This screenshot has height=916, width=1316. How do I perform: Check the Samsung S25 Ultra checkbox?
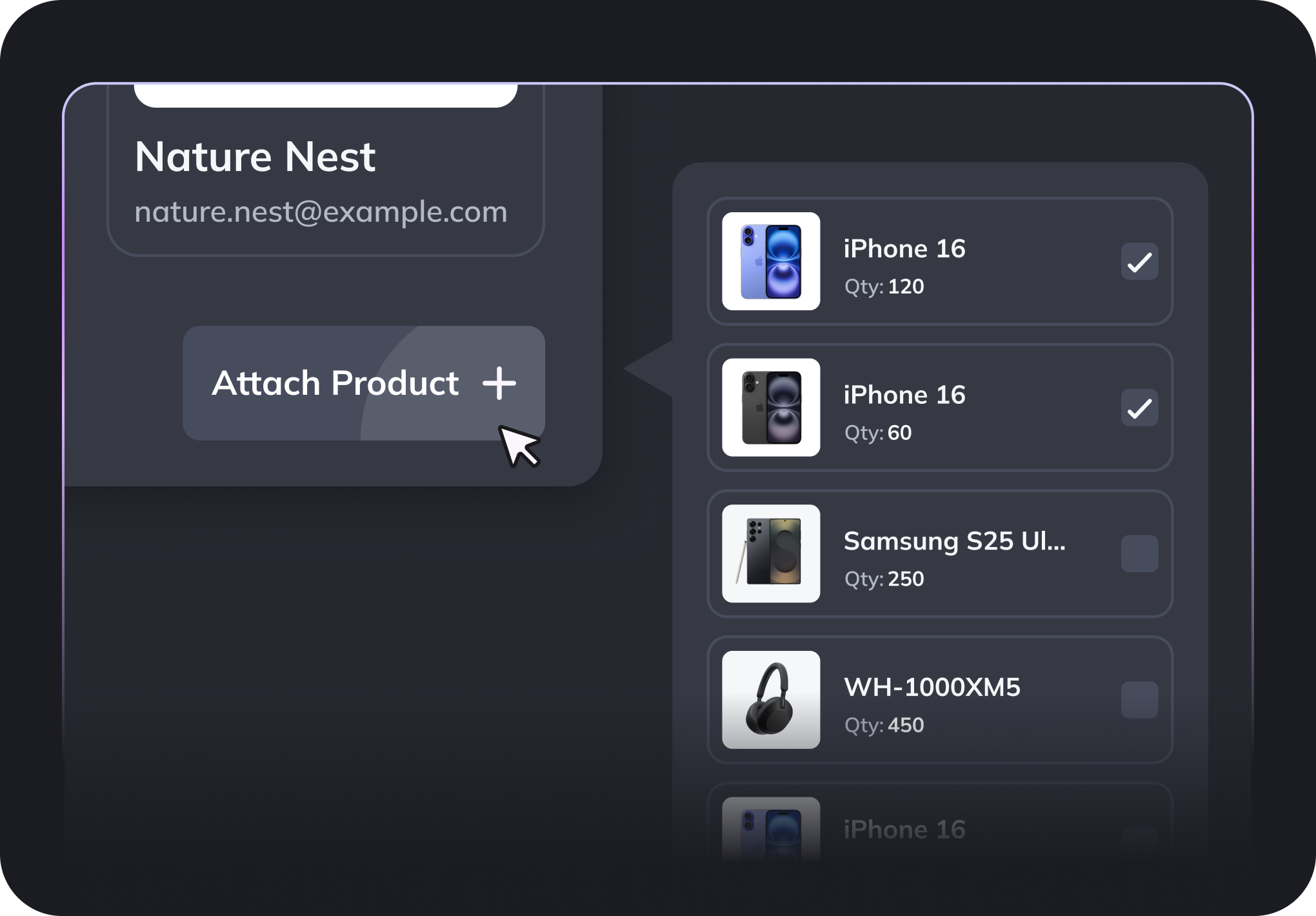tap(1139, 554)
